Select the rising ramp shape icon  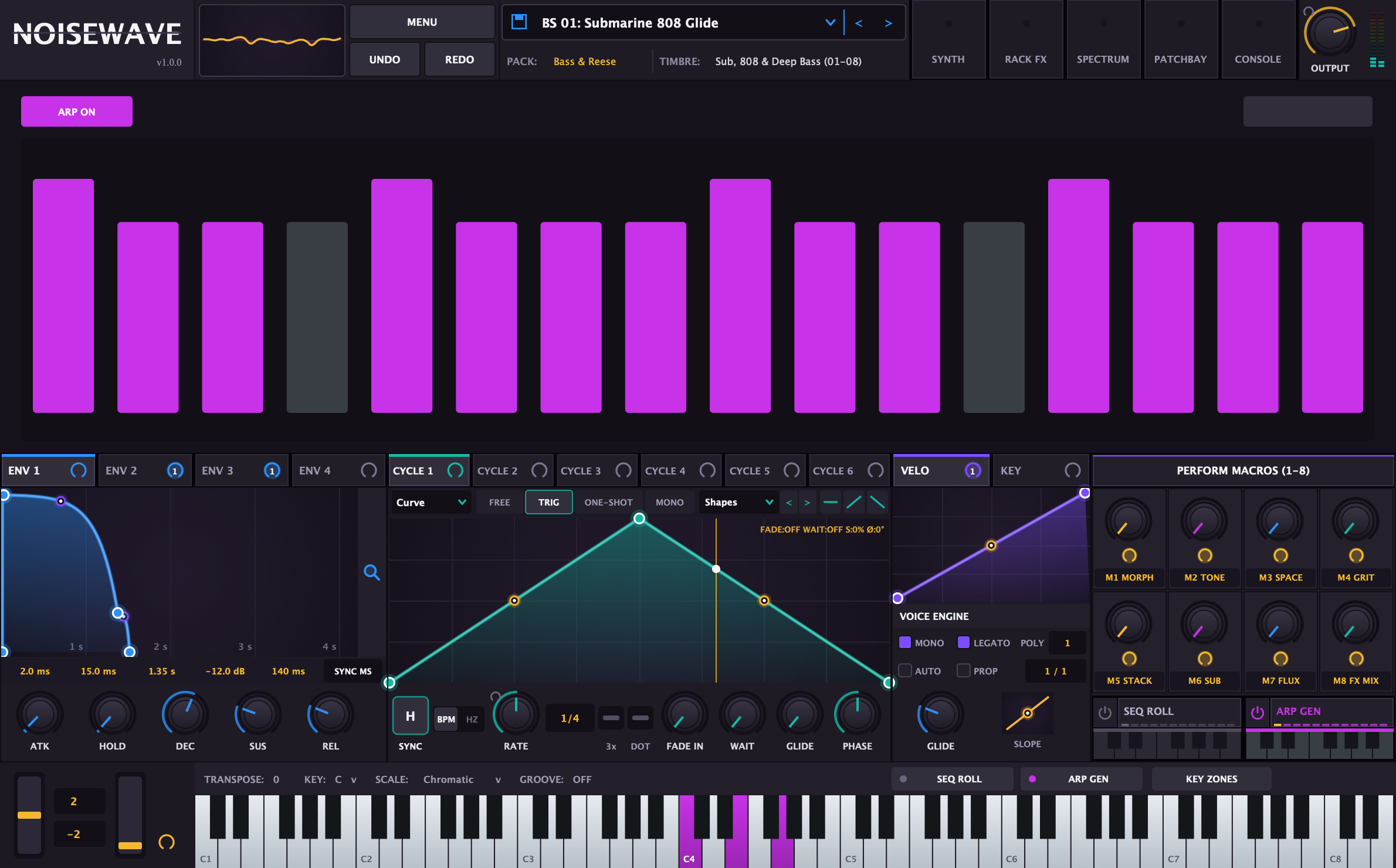[x=854, y=502]
